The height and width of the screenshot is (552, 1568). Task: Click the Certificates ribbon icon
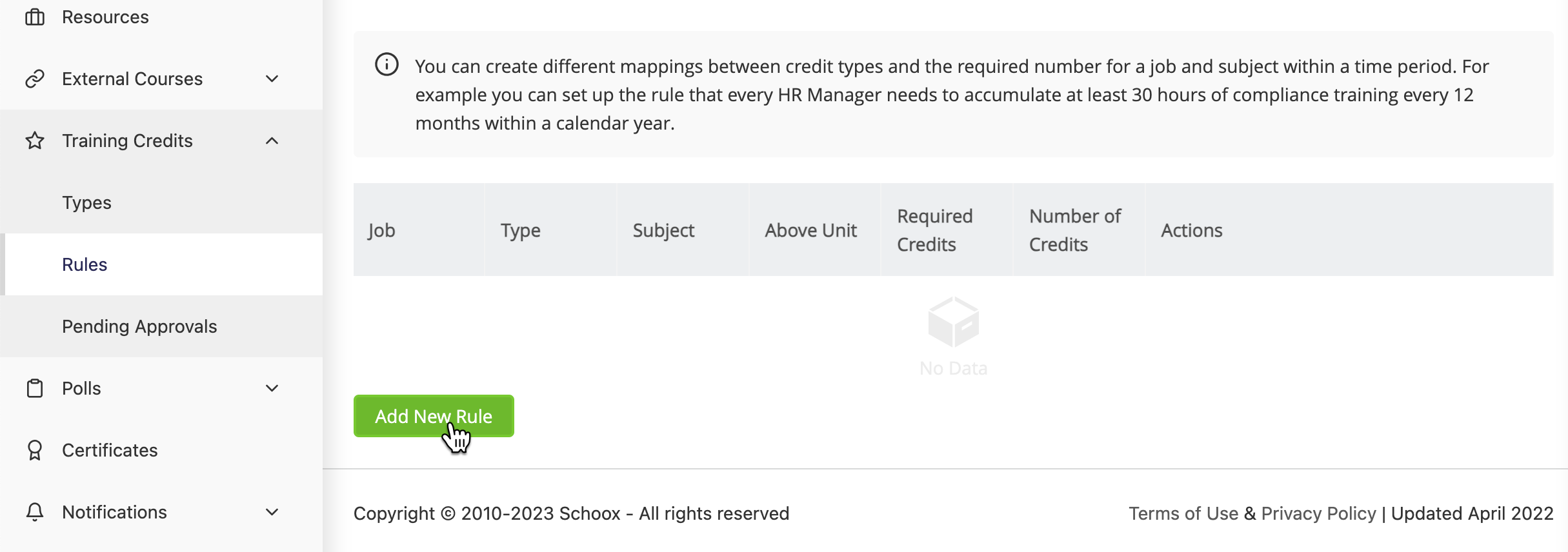(x=35, y=450)
